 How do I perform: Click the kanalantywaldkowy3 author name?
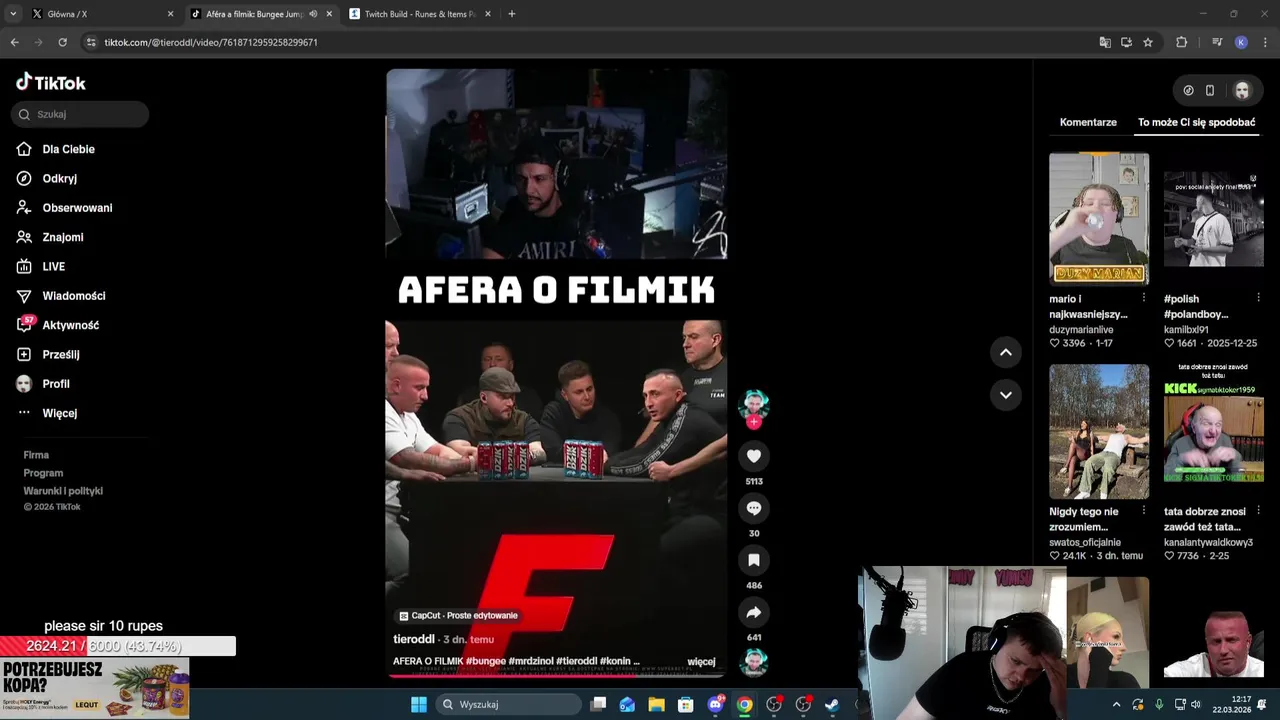1208,542
